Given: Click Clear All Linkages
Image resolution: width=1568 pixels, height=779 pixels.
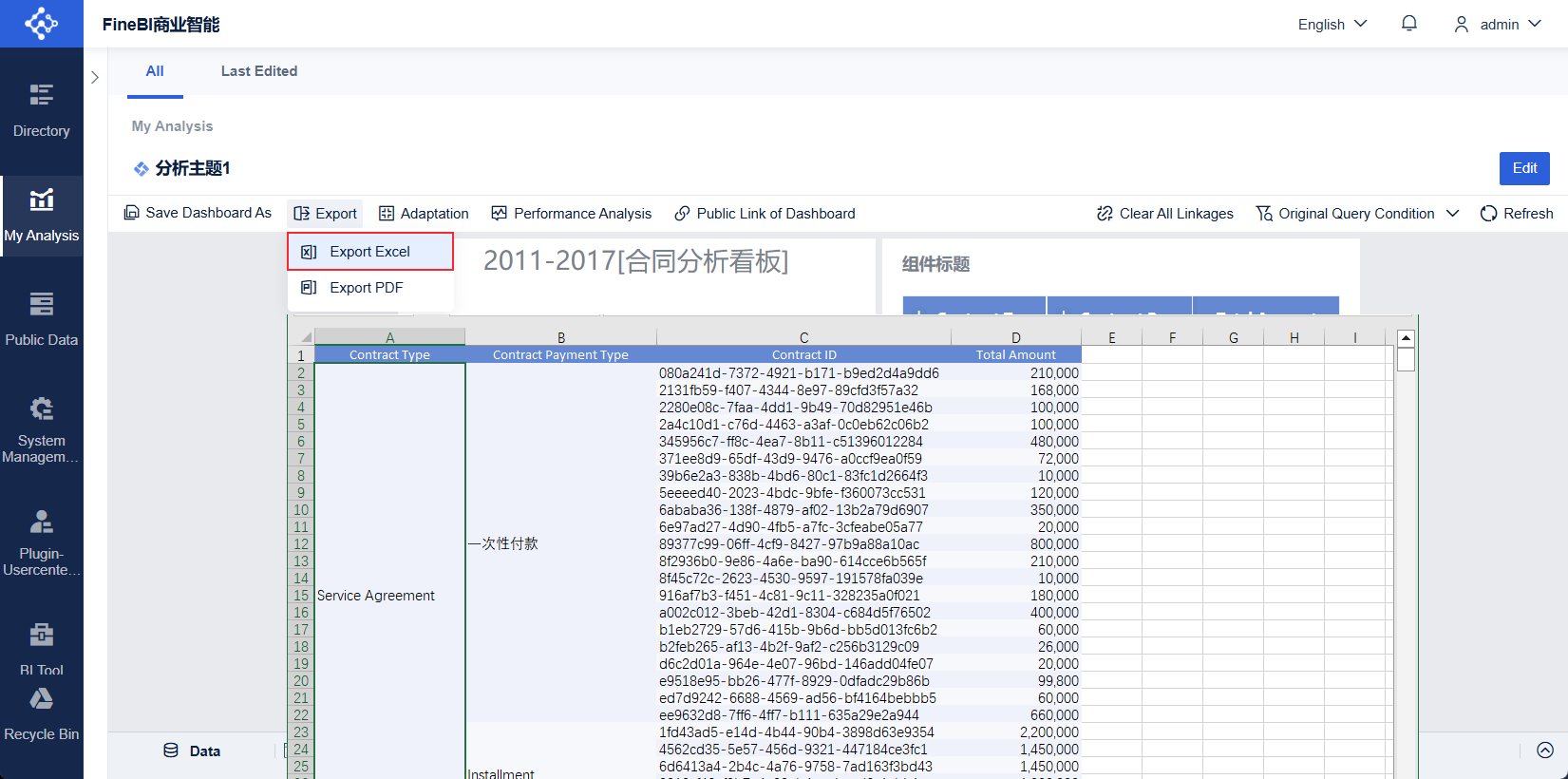Looking at the screenshot, I should (1165, 214).
